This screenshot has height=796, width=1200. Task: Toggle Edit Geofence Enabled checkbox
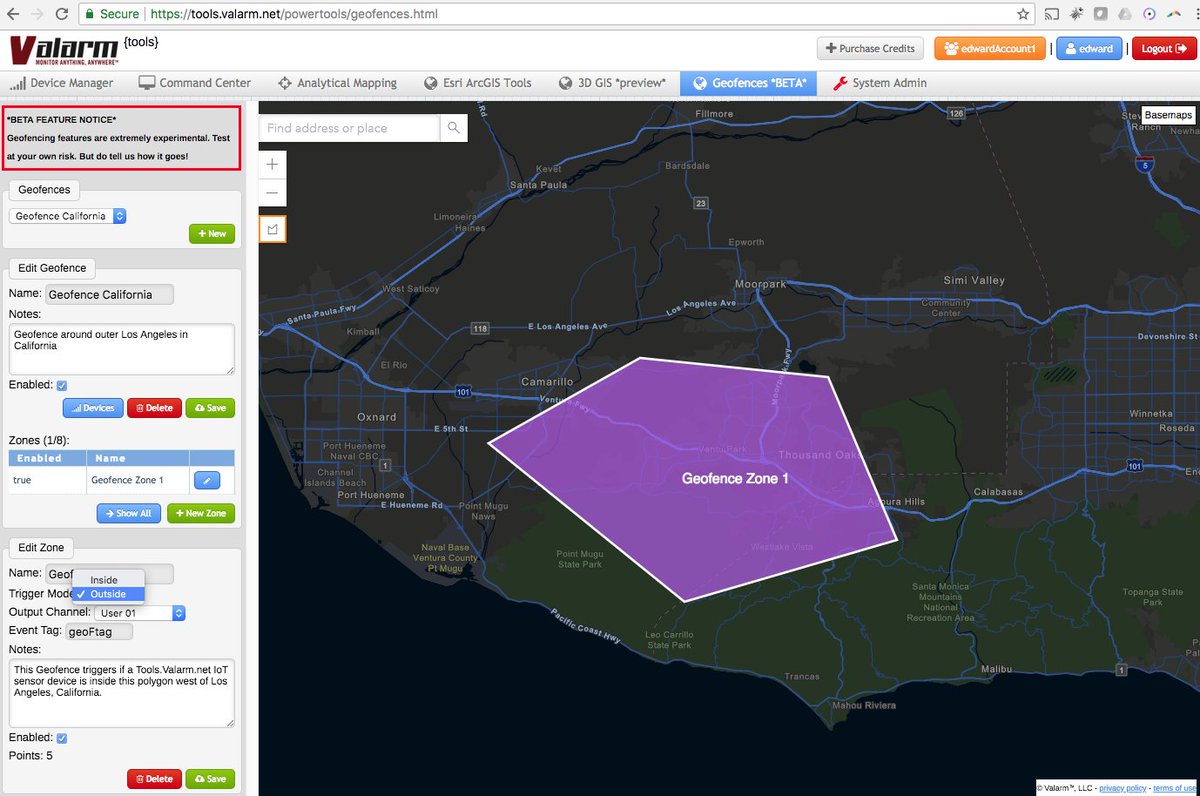point(62,385)
